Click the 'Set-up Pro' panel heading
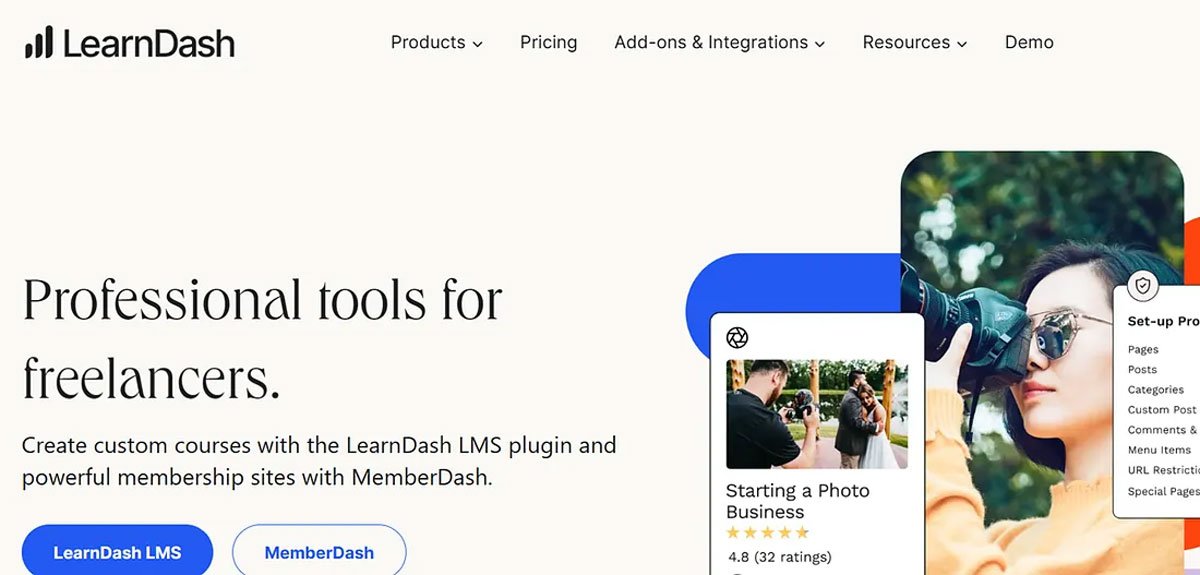 click(x=1163, y=321)
